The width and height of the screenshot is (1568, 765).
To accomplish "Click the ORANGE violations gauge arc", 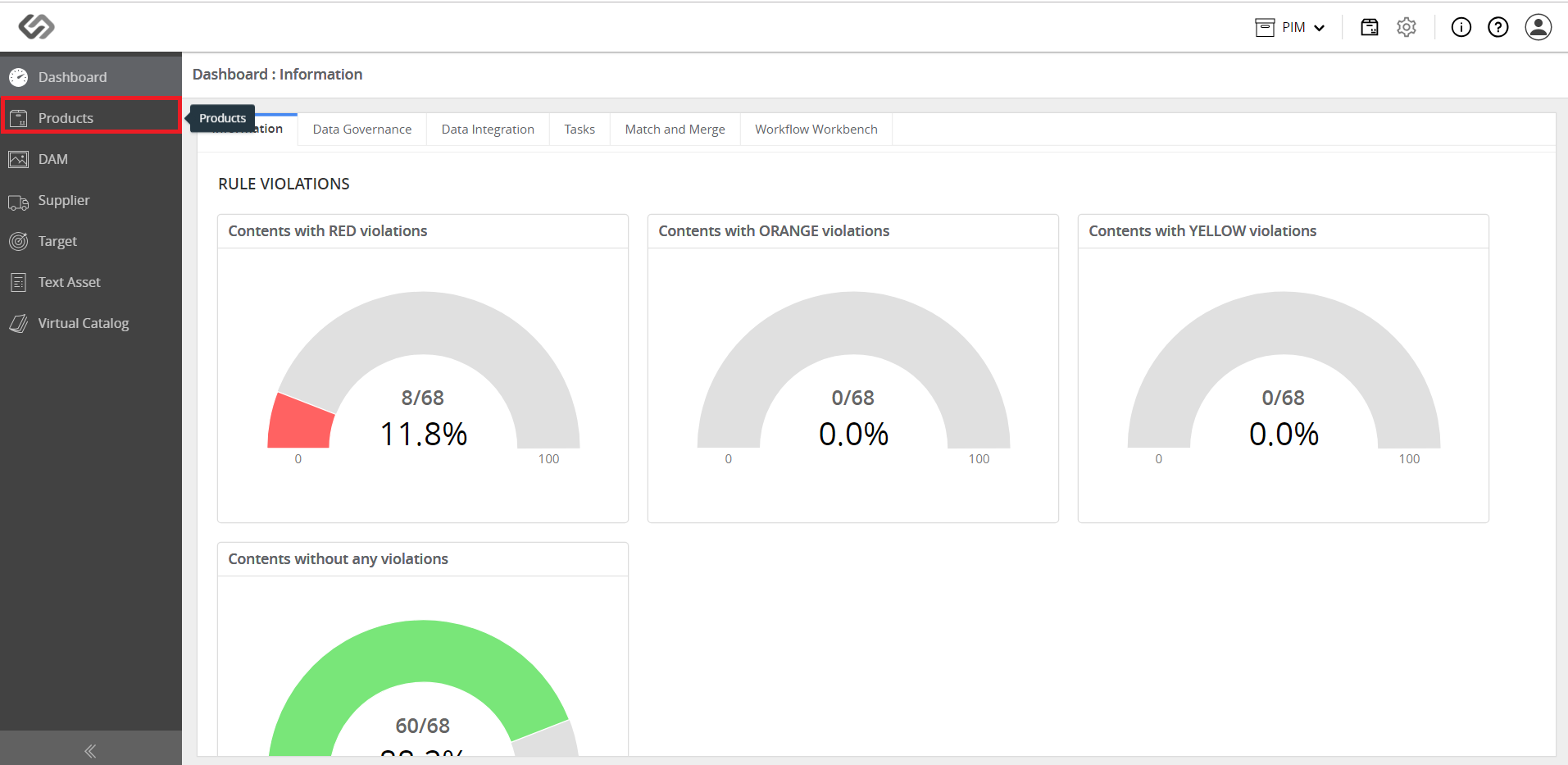I will [x=853, y=323].
